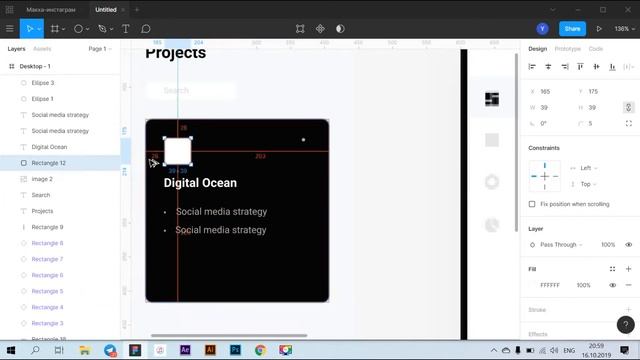Image resolution: width=640 pixels, height=360 pixels.
Task: Open the Page 1 dropdown
Action: coord(100,49)
